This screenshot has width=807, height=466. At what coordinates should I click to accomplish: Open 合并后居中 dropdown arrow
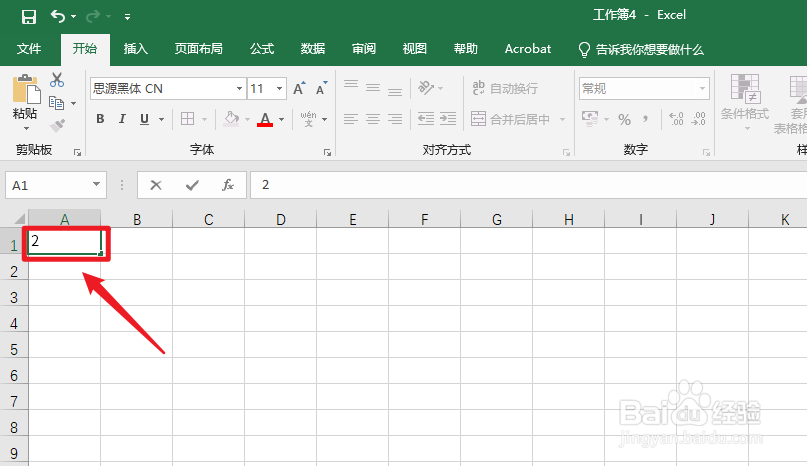563,119
